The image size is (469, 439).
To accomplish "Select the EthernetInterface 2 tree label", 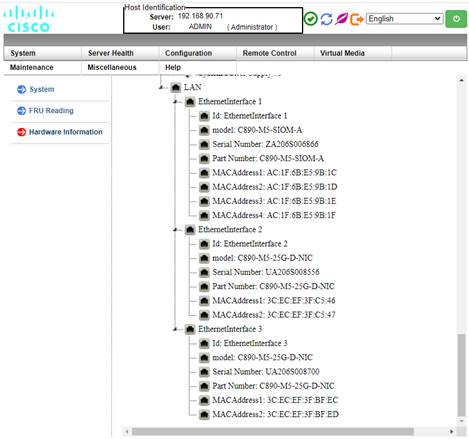I will click(230, 230).
